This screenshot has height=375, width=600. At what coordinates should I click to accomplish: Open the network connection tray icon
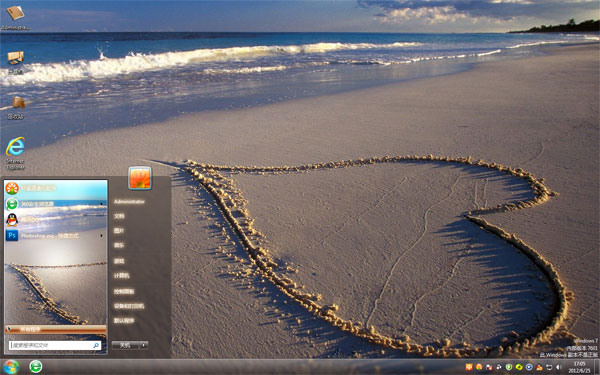tap(549, 367)
